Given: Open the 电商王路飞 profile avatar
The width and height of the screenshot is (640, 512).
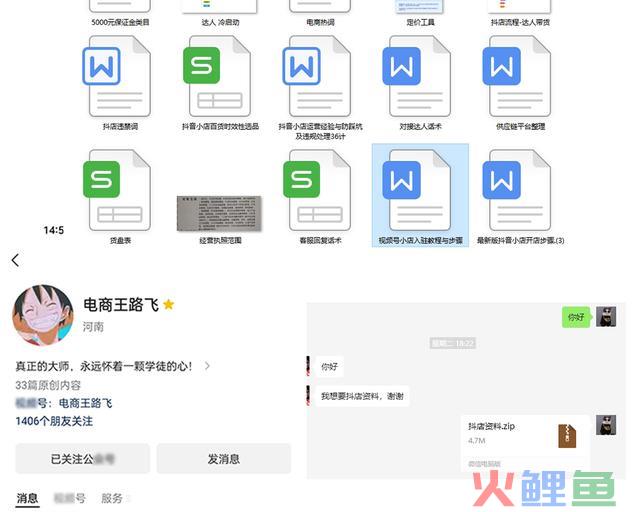Looking at the screenshot, I should pos(43,315).
